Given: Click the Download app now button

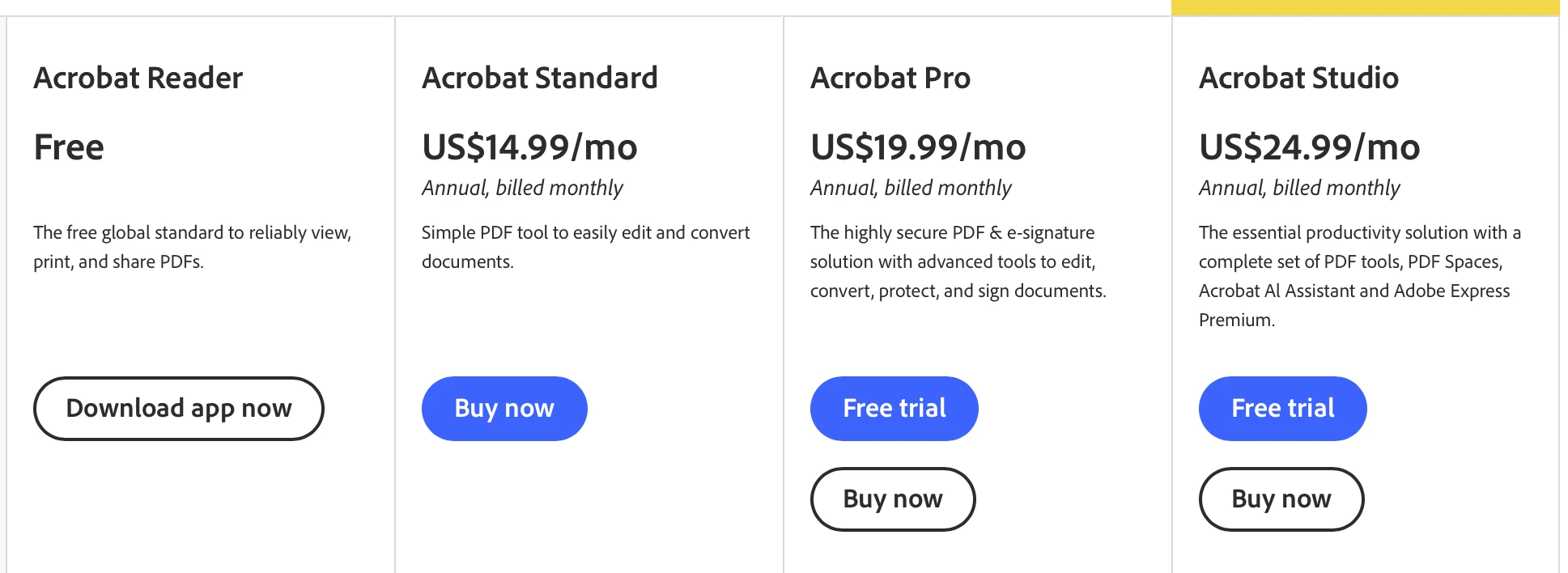Looking at the screenshot, I should 178,409.
